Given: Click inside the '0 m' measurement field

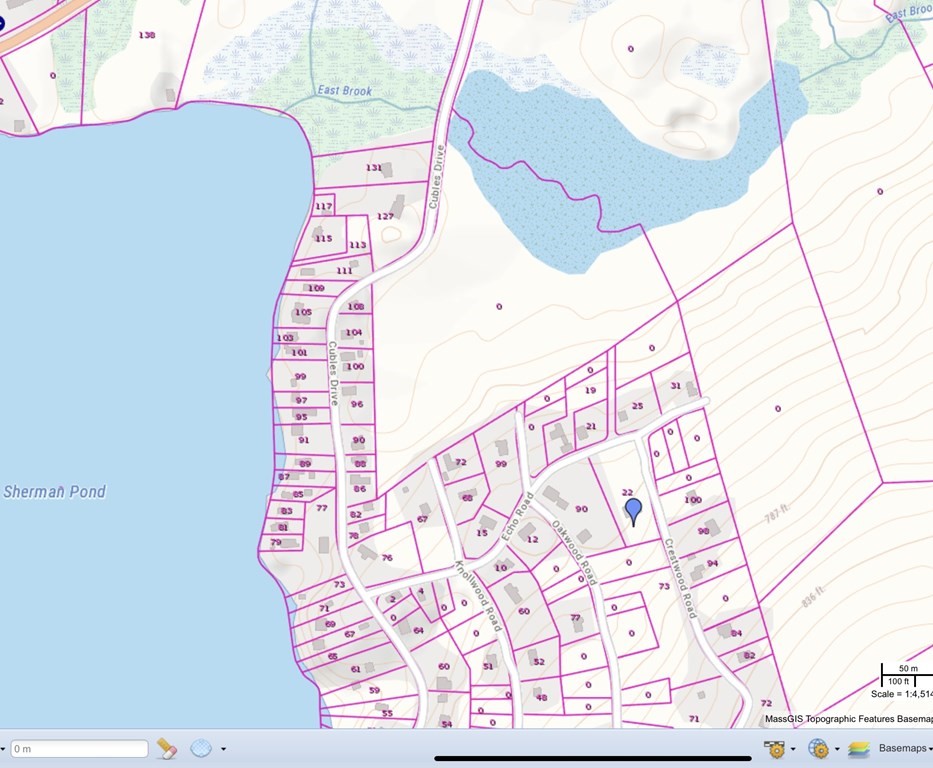Looking at the screenshot, I should pos(80,748).
